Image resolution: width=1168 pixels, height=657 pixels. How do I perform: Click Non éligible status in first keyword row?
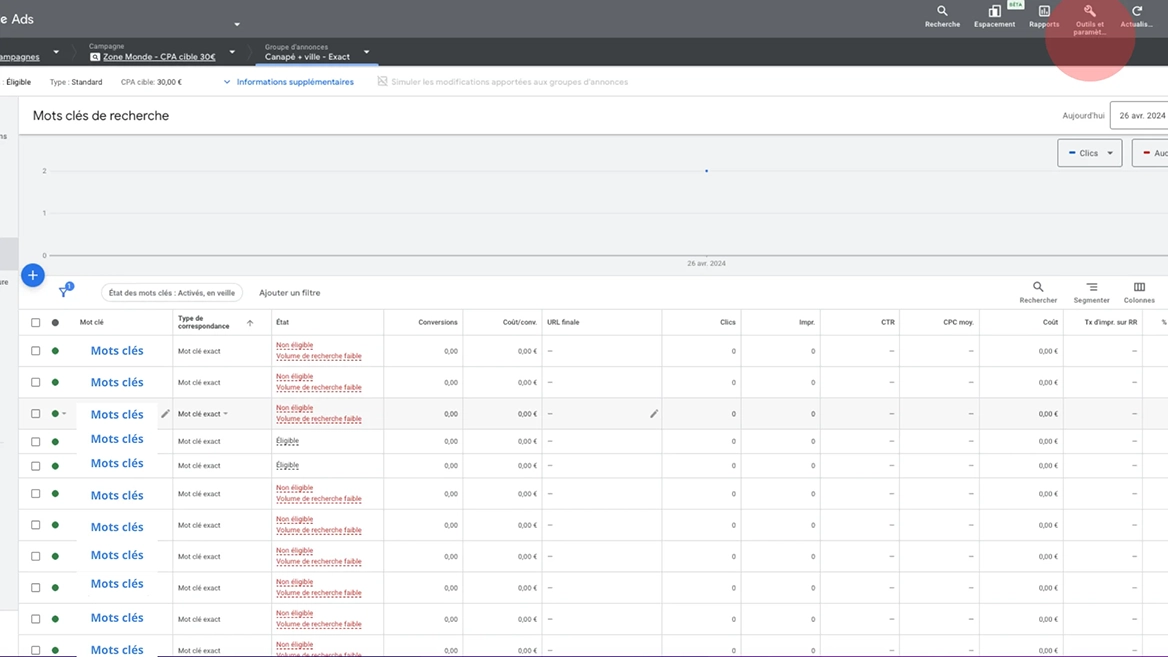click(x=295, y=345)
